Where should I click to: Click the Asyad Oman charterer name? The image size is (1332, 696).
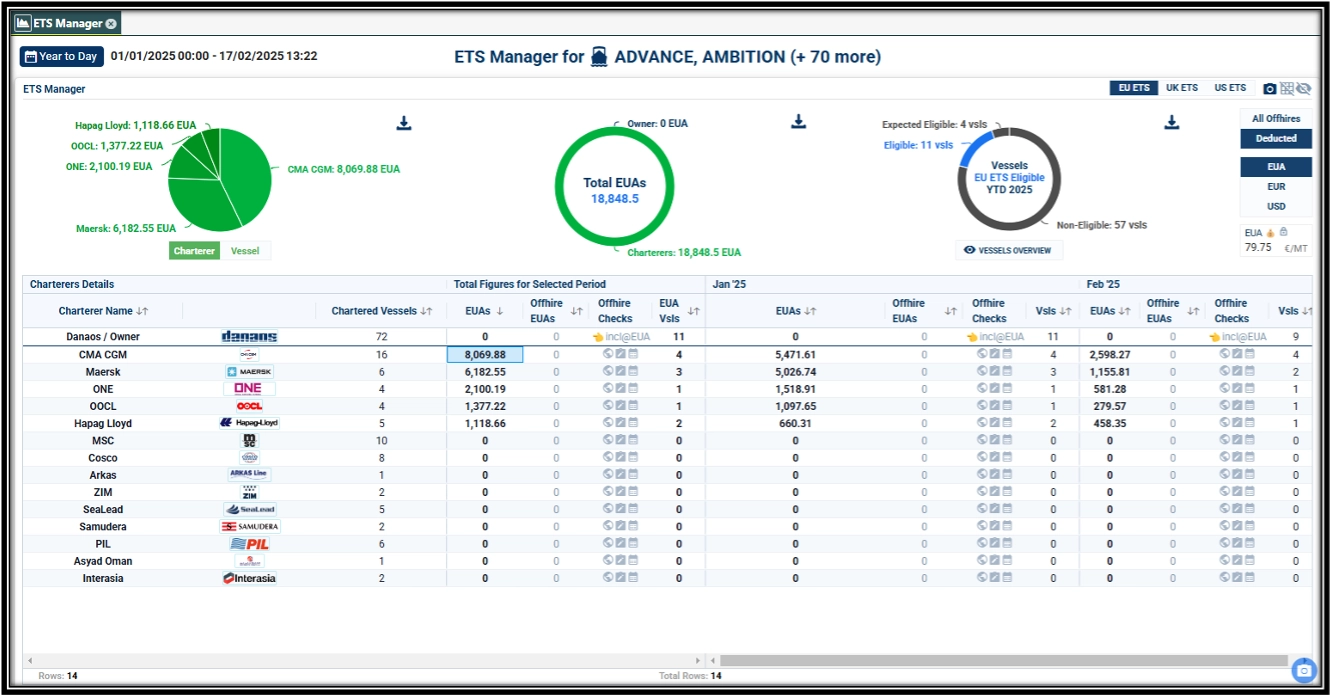pyautogui.click(x=103, y=561)
